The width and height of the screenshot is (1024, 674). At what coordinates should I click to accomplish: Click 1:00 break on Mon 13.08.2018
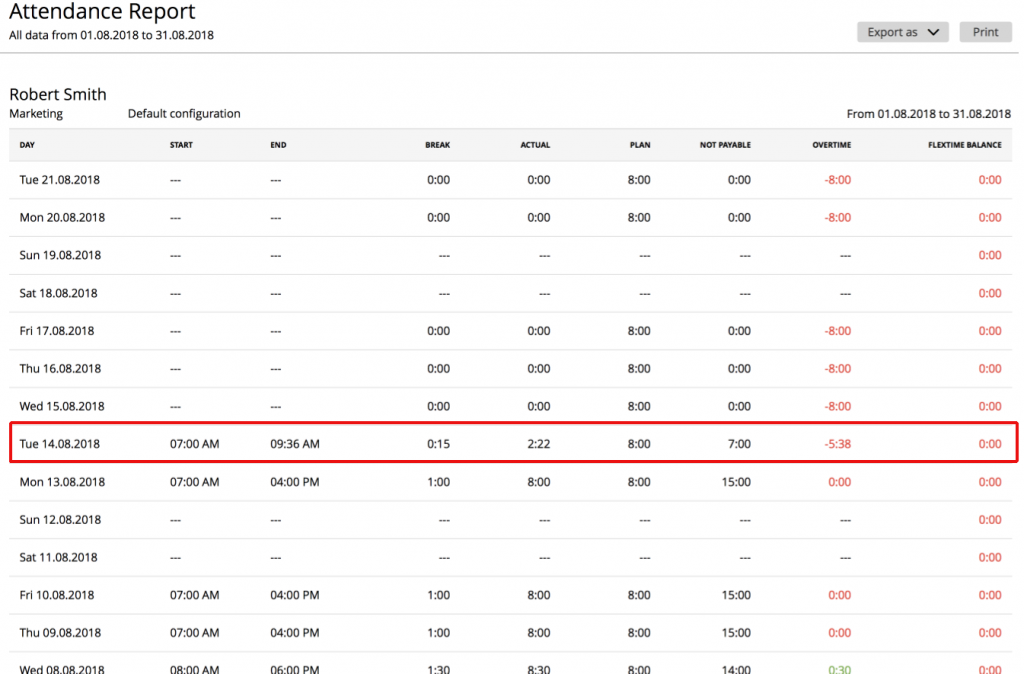point(438,482)
